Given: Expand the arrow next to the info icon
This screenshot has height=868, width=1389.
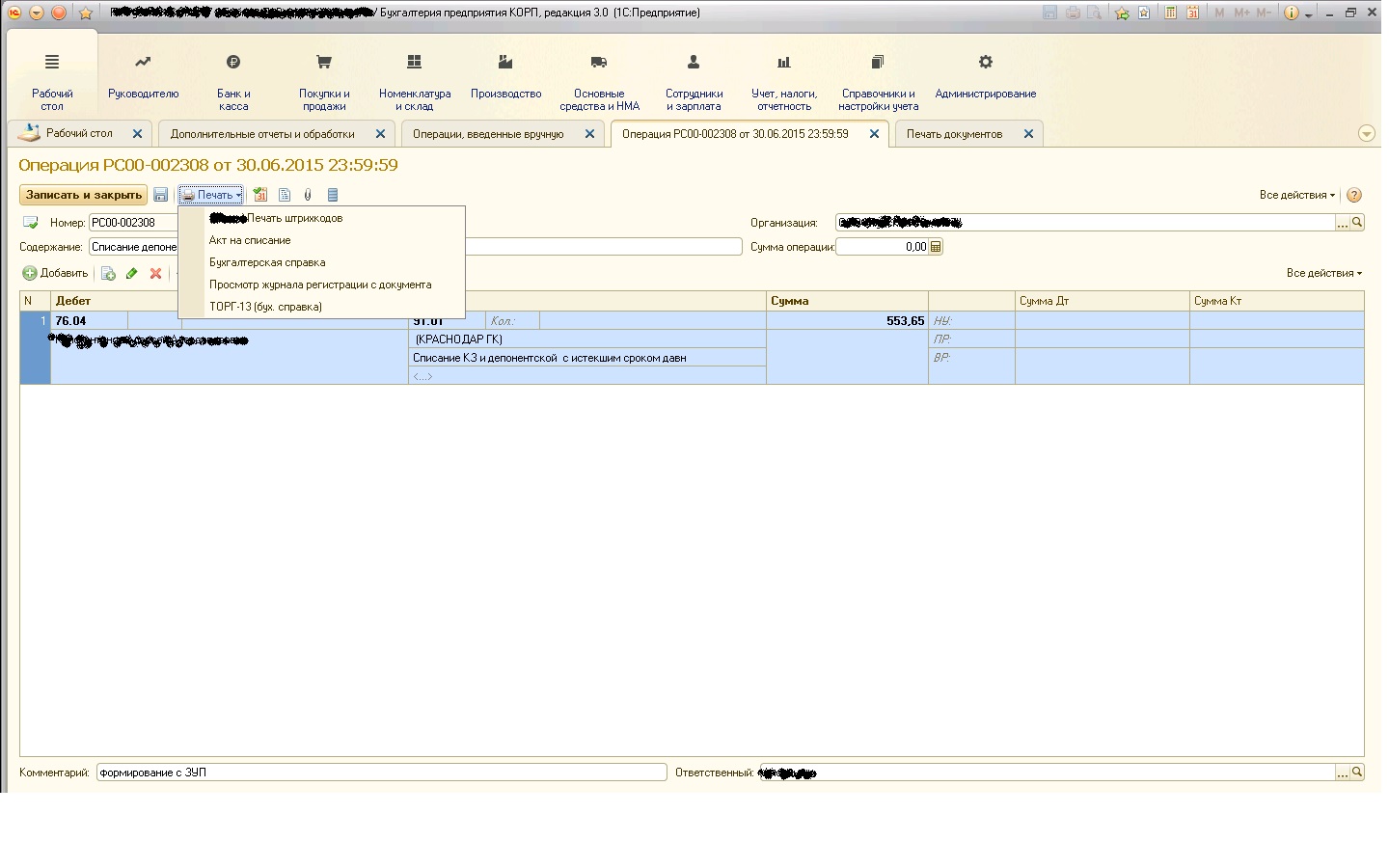Looking at the screenshot, I should [x=1309, y=14].
